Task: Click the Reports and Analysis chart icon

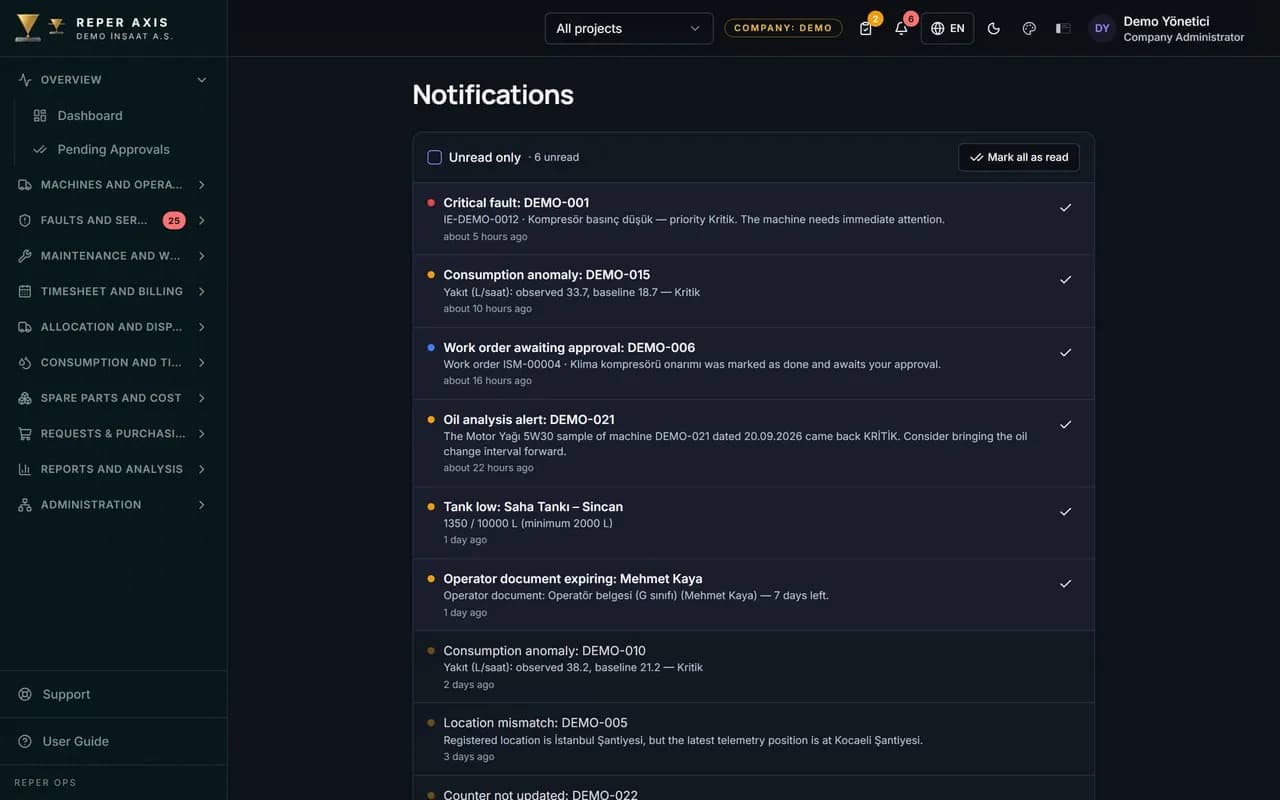Action: 25,469
